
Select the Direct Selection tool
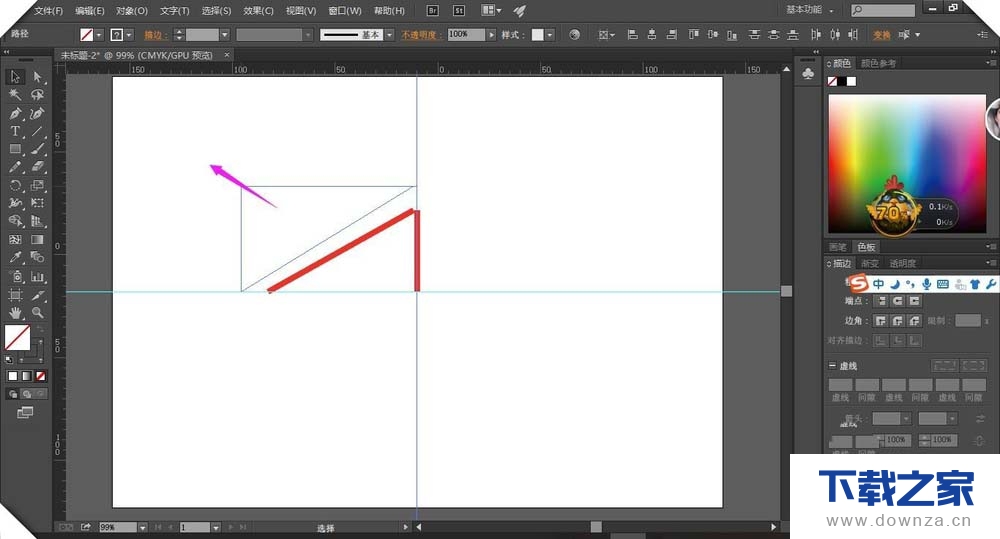pos(37,77)
